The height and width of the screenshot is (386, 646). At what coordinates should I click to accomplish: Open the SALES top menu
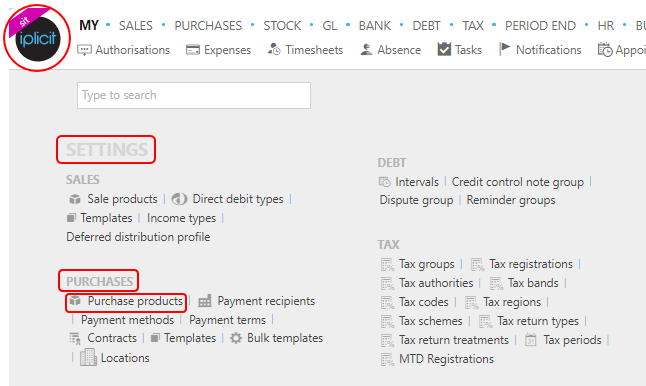tap(136, 26)
